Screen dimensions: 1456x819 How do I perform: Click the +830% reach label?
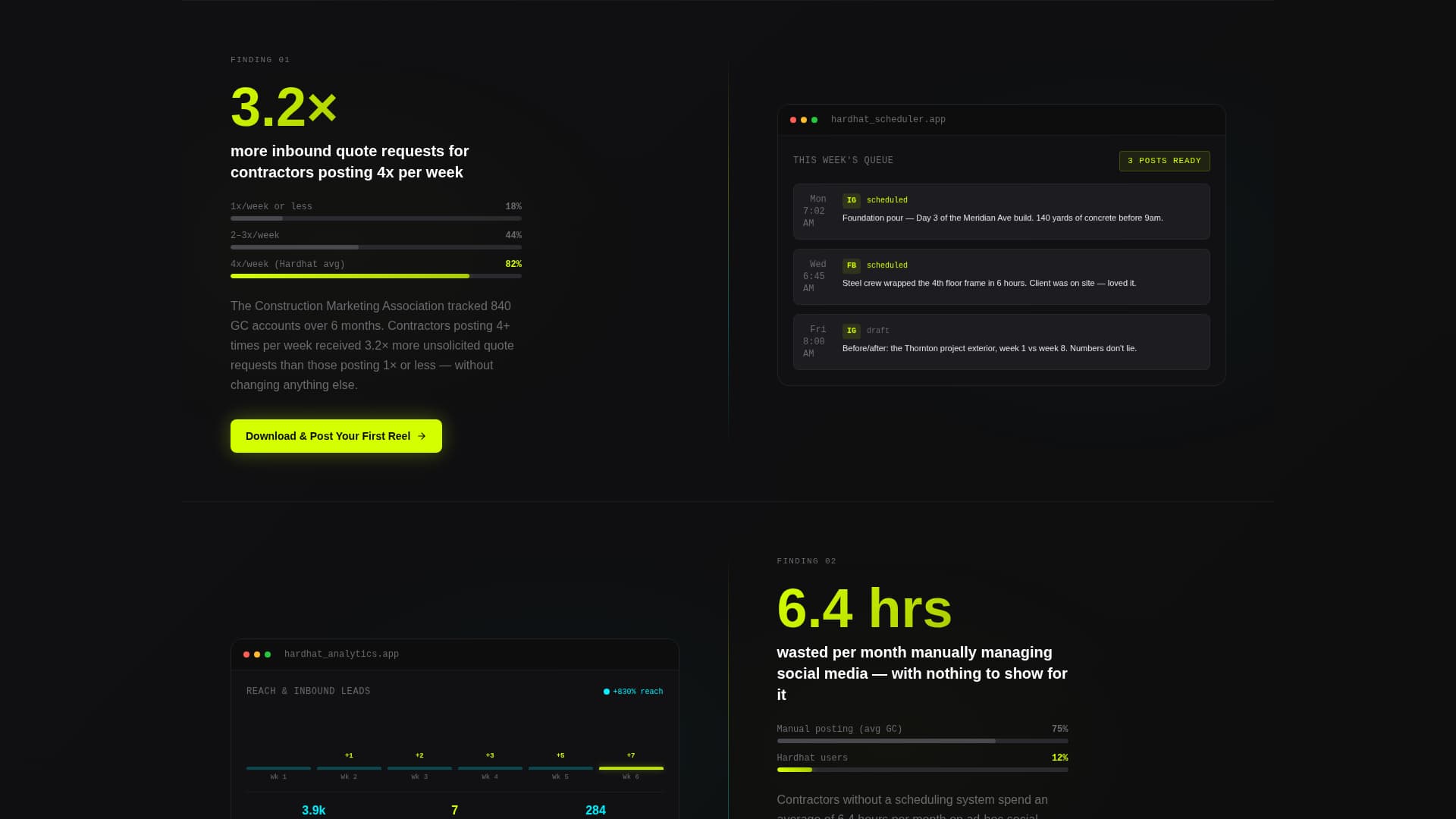coord(638,692)
